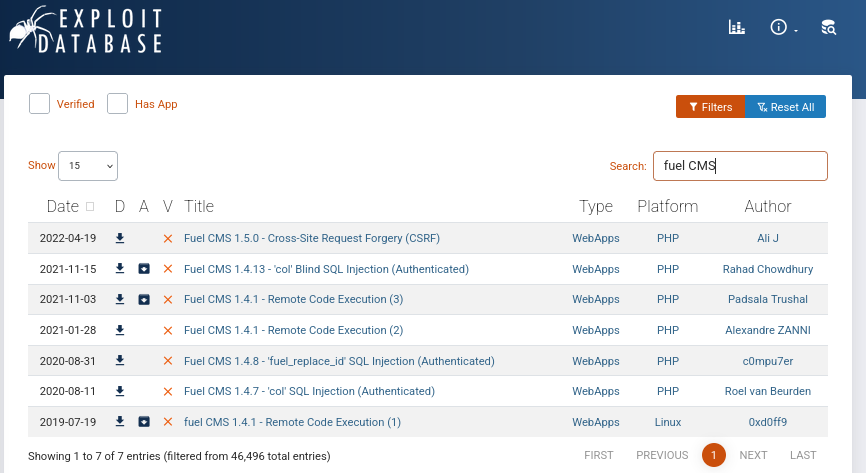Open author Roel van Beurden
Image resolution: width=866 pixels, height=473 pixels.
(768, 391)
